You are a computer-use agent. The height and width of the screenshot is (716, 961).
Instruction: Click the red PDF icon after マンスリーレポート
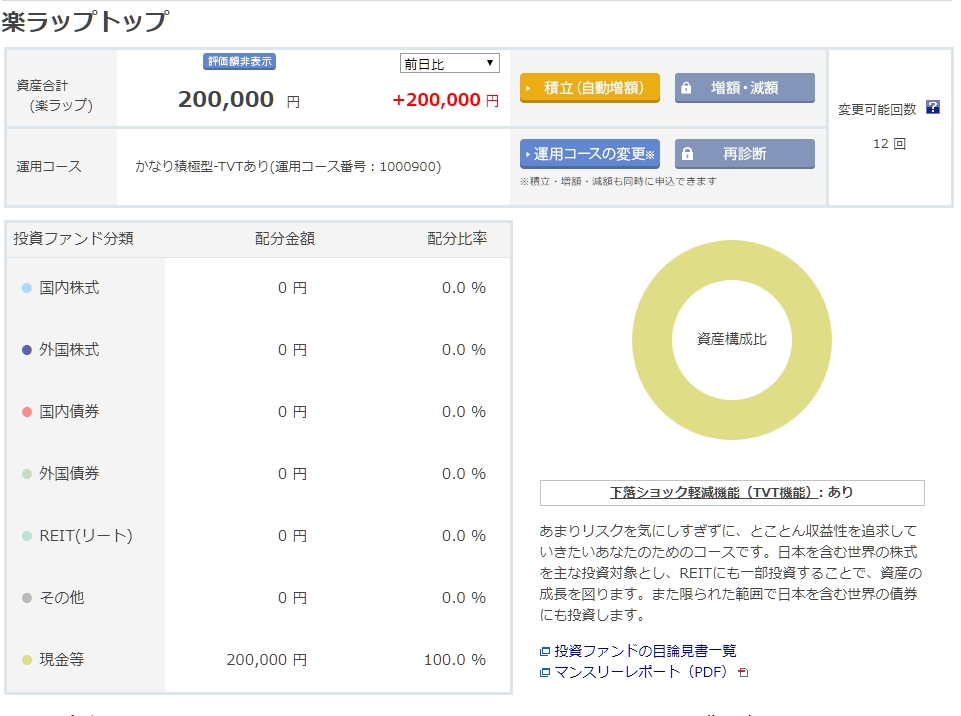pyautogui.click(x=743, y=673)
